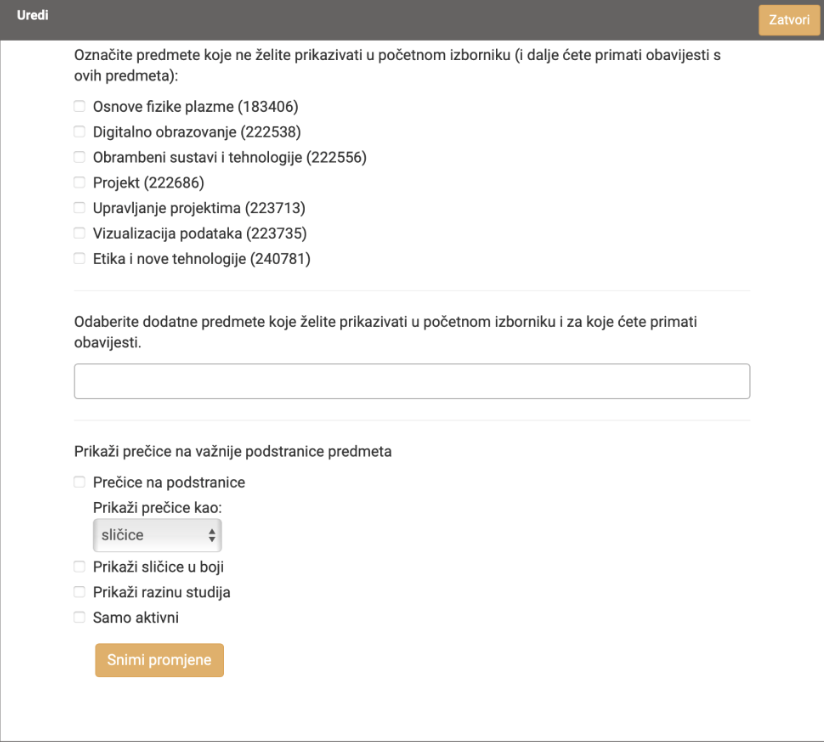The width and height of the screenshot is (824, 742).
Task: Enable Prikaži razinu studija option
Action: pos(79,592)
